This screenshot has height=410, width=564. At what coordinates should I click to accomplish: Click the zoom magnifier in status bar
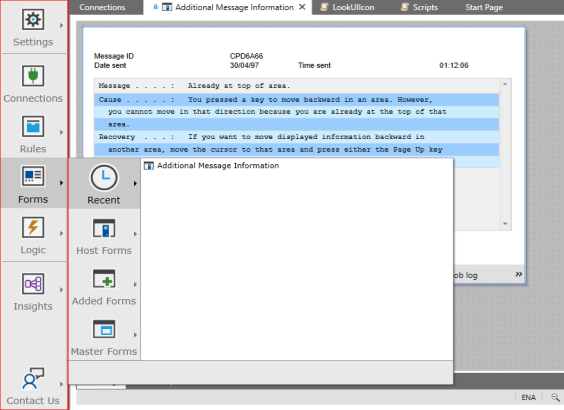tap(555, 397)
